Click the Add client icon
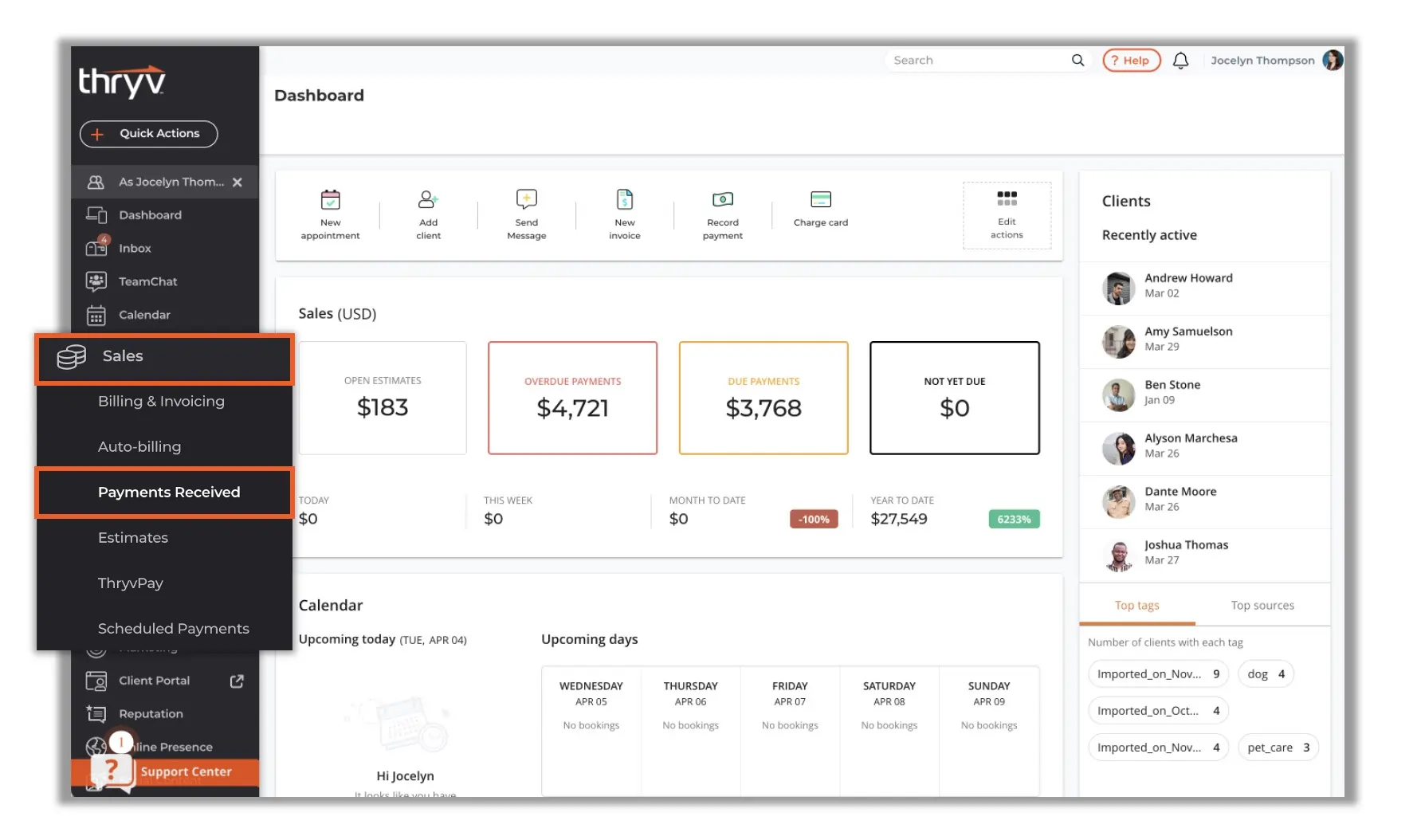Image resolution: width=1417 pixels, height=840 pixels. pyautogui.click(x=428, y=199)
